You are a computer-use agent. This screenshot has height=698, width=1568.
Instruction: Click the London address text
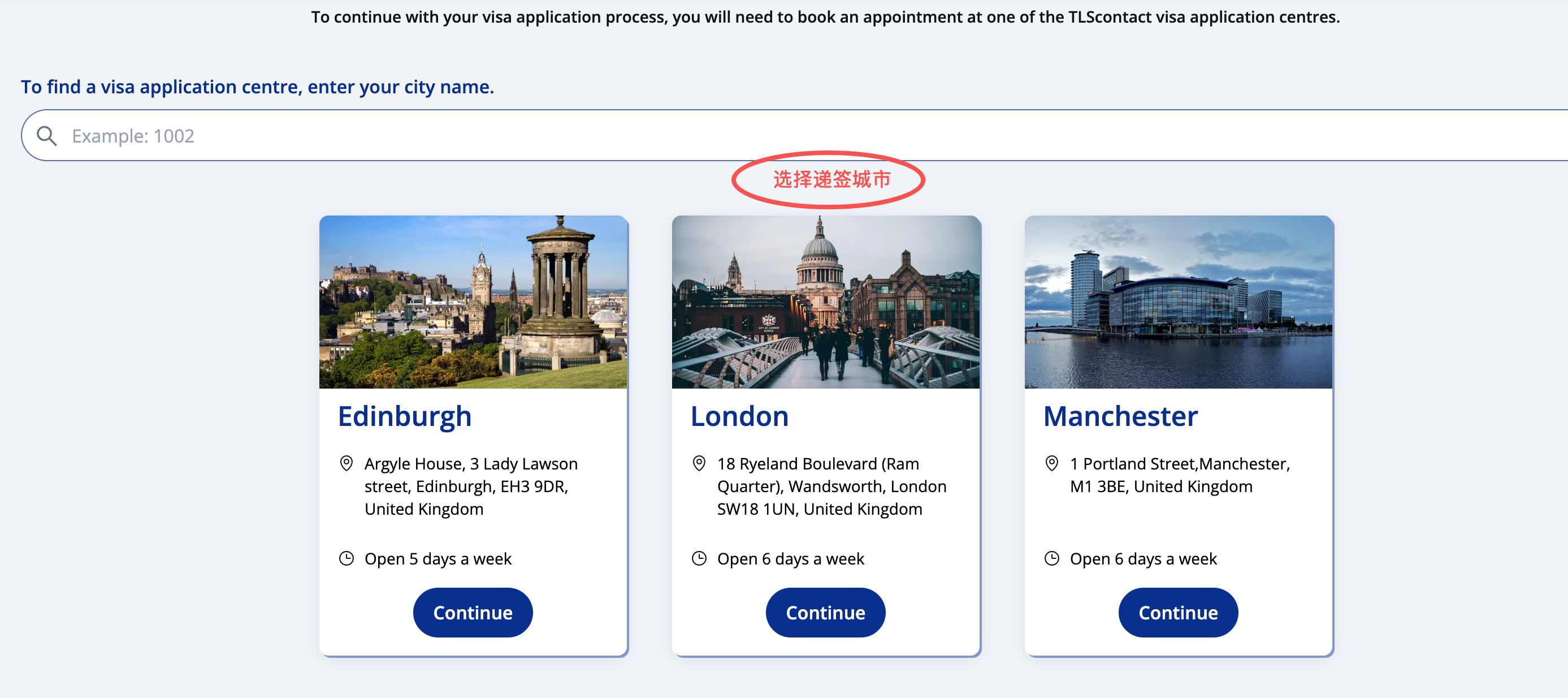coord(831,486)
